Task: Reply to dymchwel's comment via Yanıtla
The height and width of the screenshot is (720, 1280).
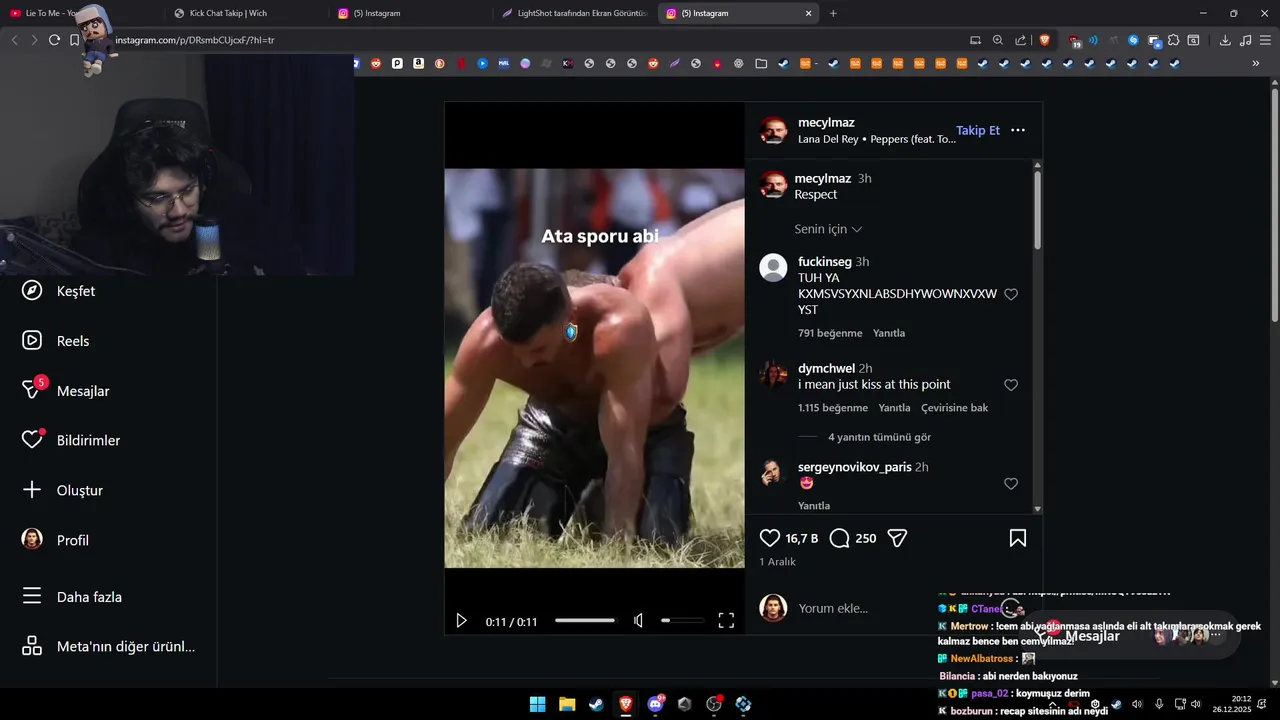Action: click(x=894, y=408)
